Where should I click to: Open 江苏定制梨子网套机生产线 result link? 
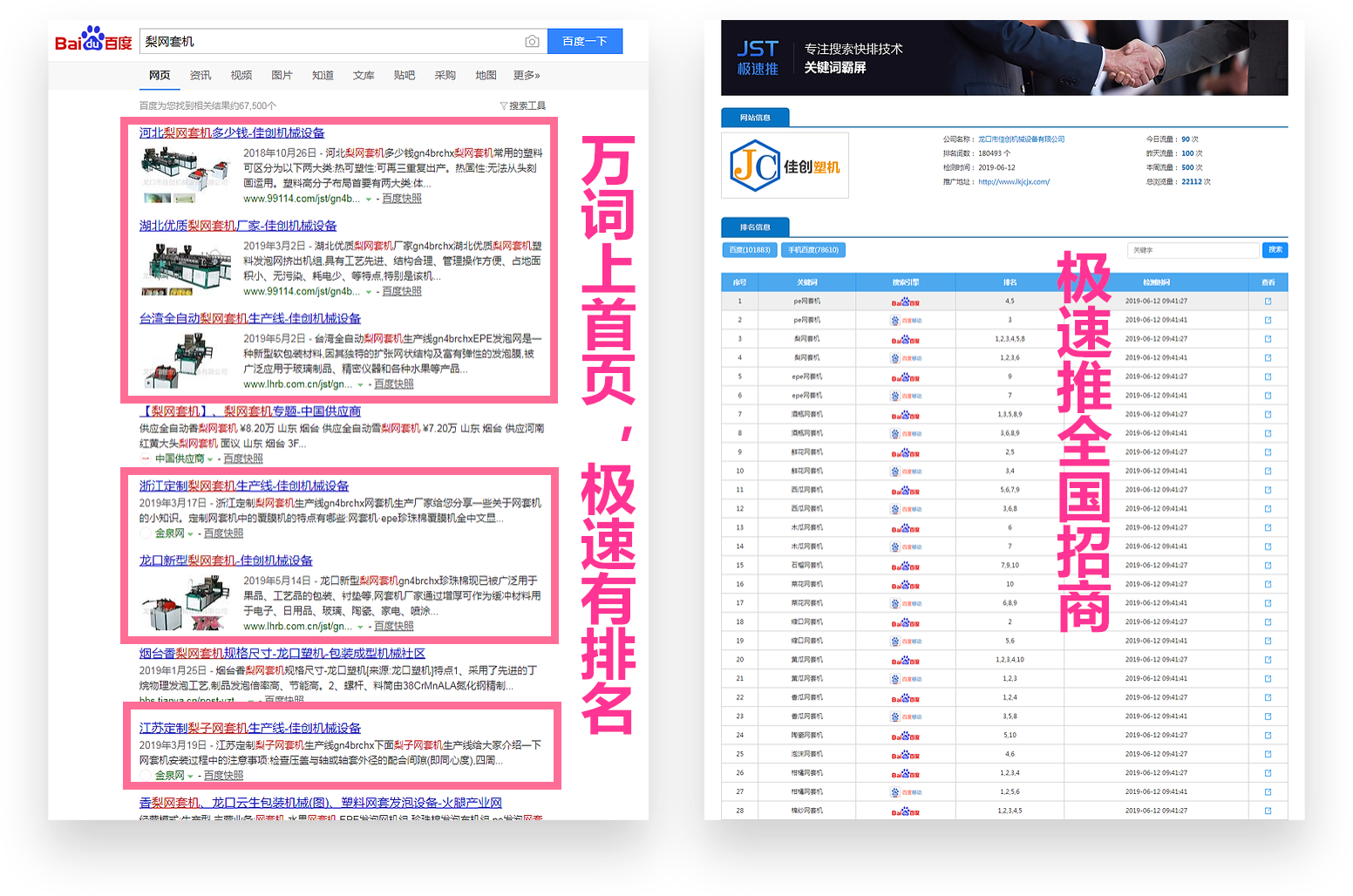[x=250, y=728]
